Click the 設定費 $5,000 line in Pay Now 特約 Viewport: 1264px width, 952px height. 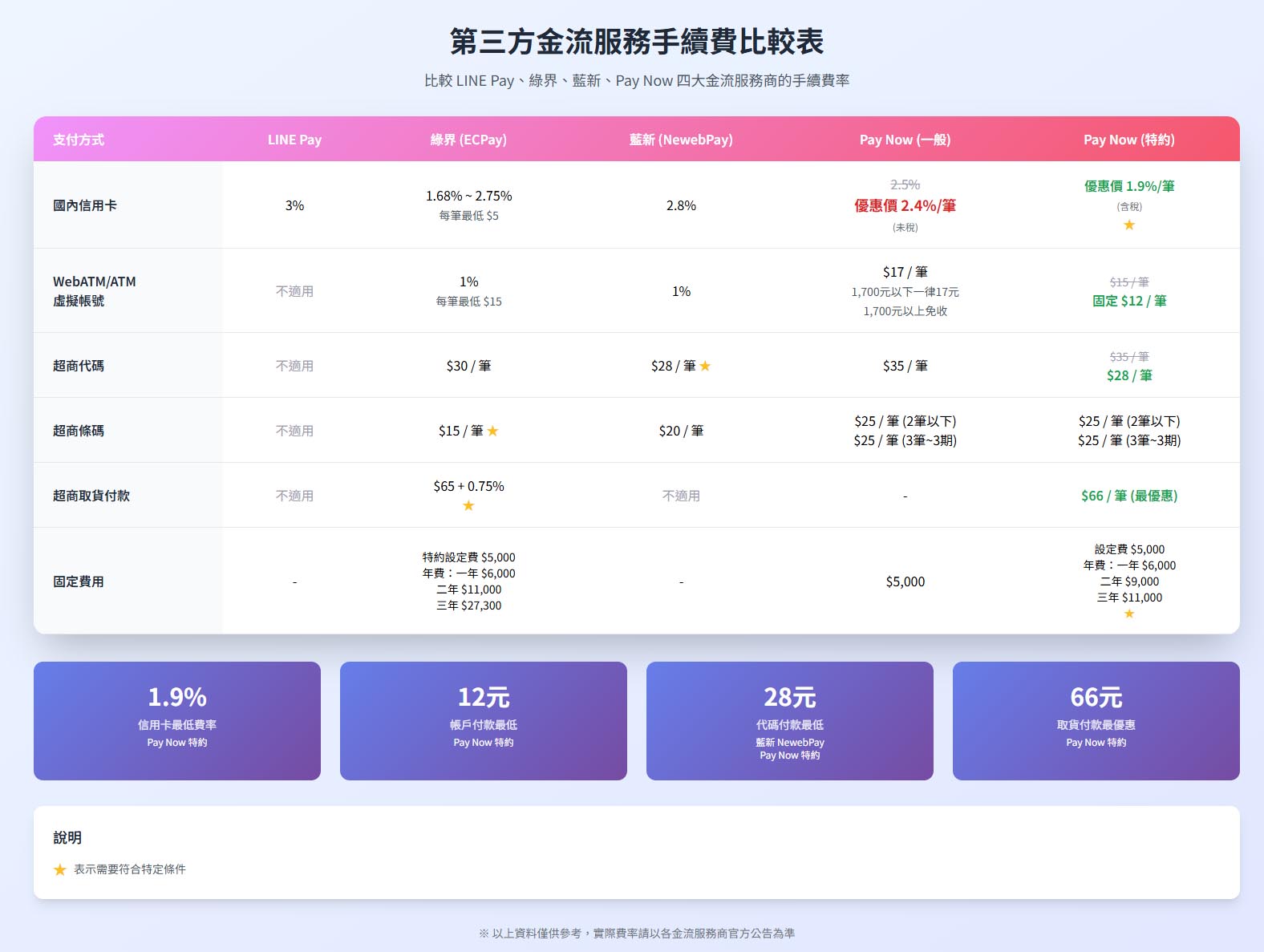1129,549
